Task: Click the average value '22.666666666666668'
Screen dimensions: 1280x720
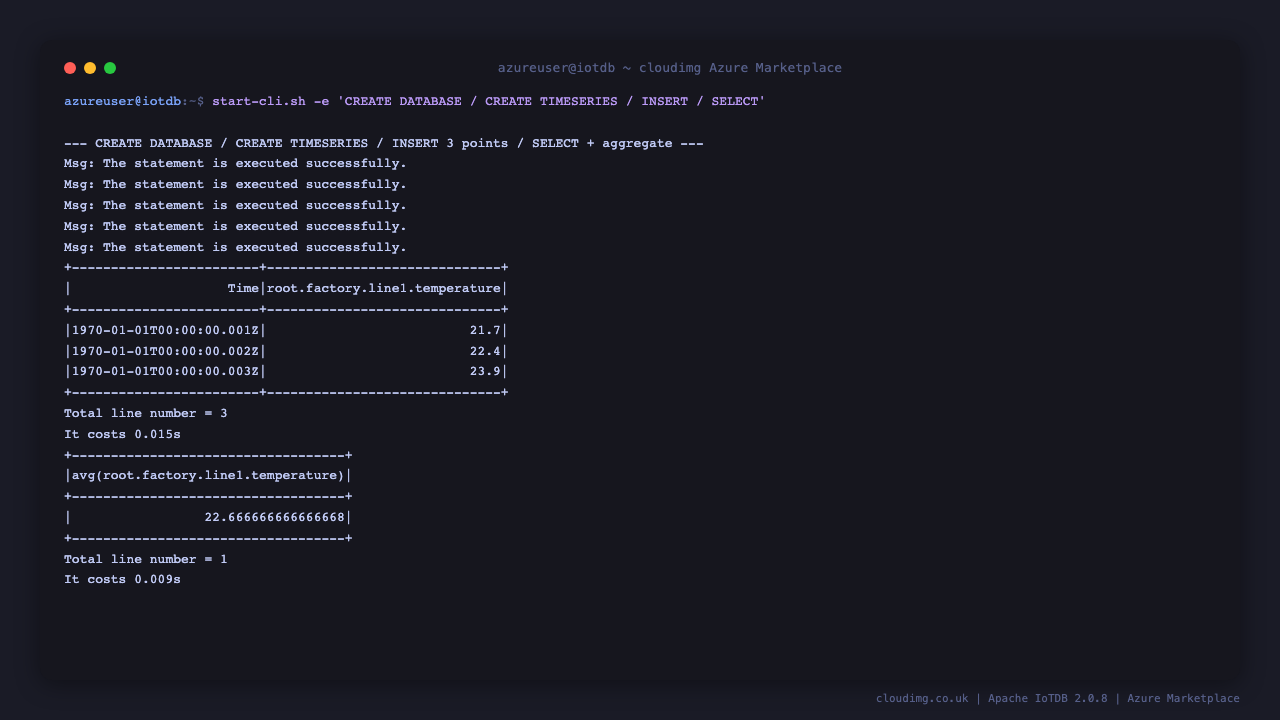Action: click(275, 517)
